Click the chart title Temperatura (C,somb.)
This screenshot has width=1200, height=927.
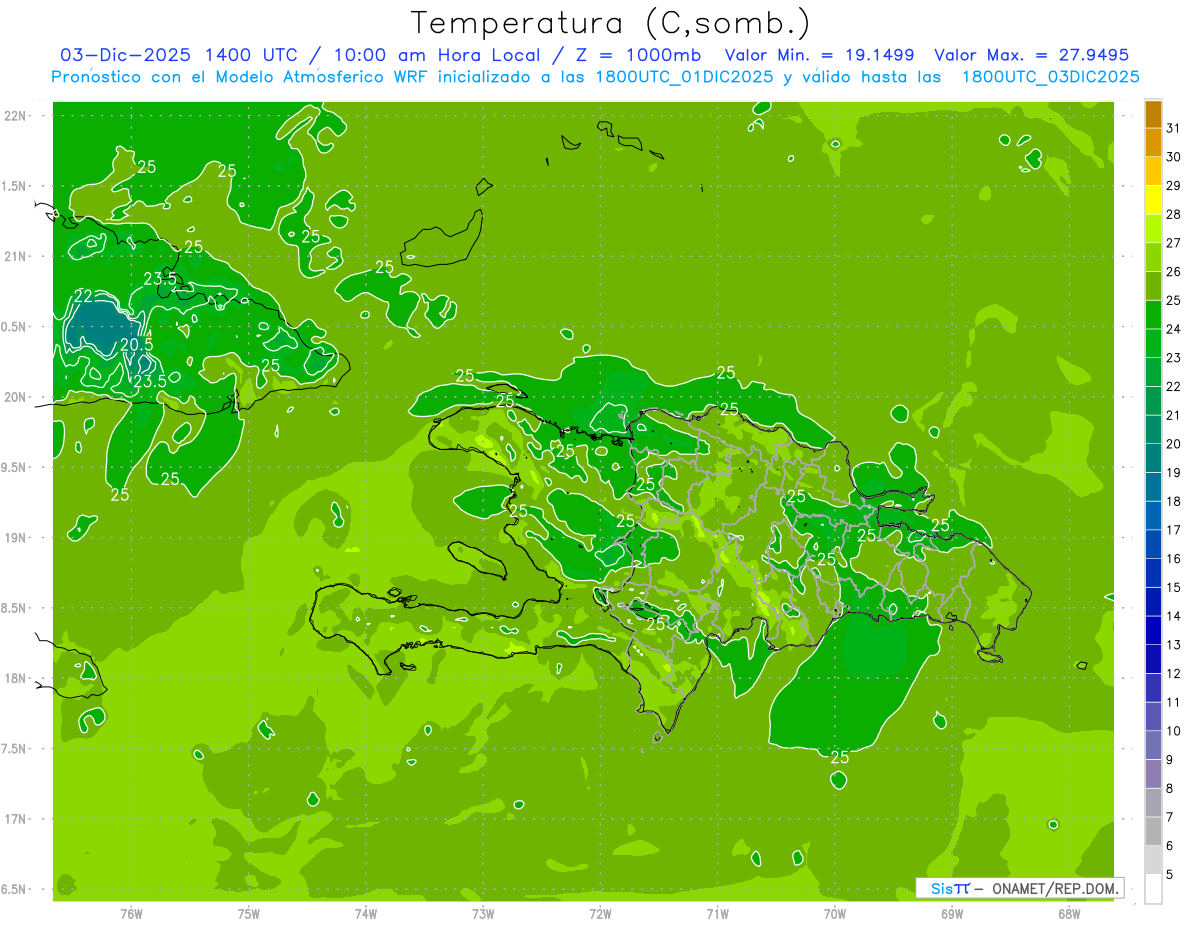(611, 23)
